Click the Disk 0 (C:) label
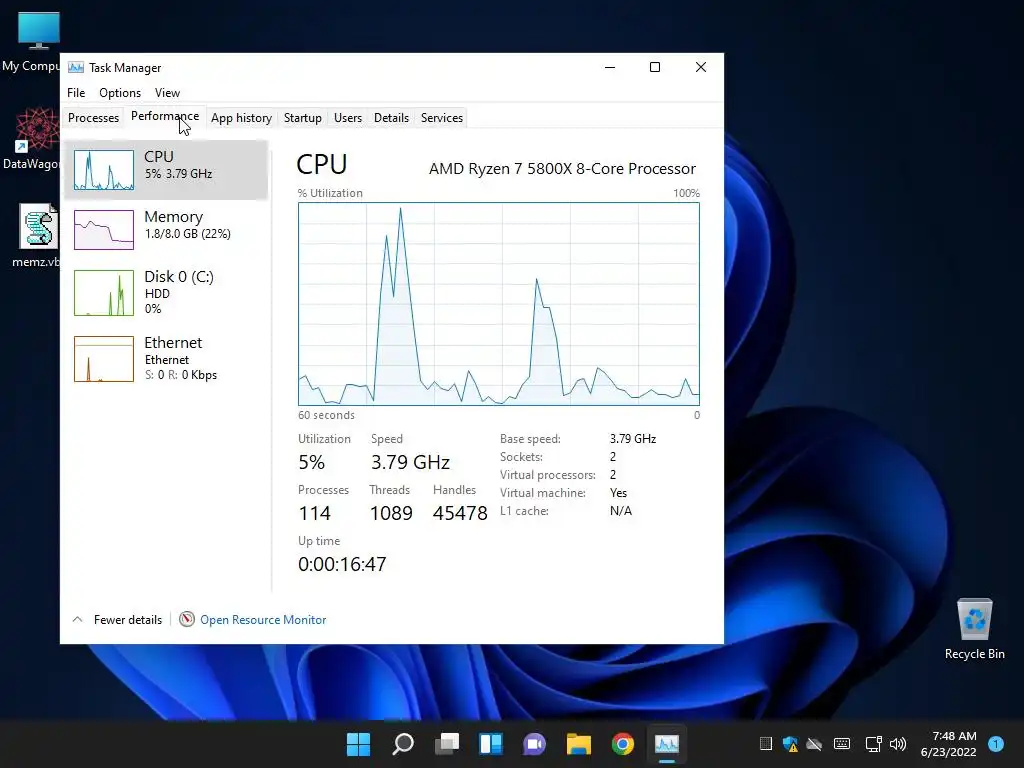This screenshot has height=768, width=1024. tap(179, 277)
